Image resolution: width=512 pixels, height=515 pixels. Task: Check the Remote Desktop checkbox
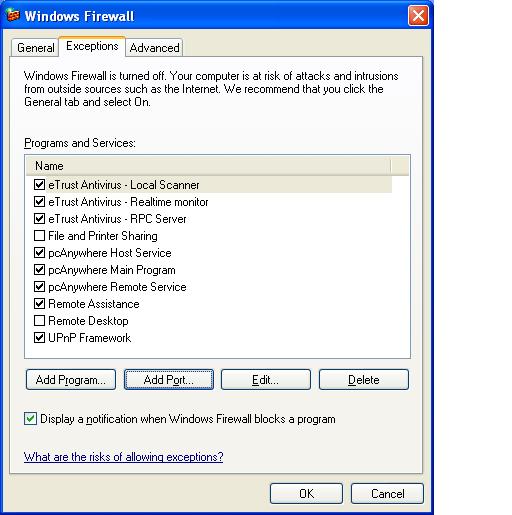[39, 320]
